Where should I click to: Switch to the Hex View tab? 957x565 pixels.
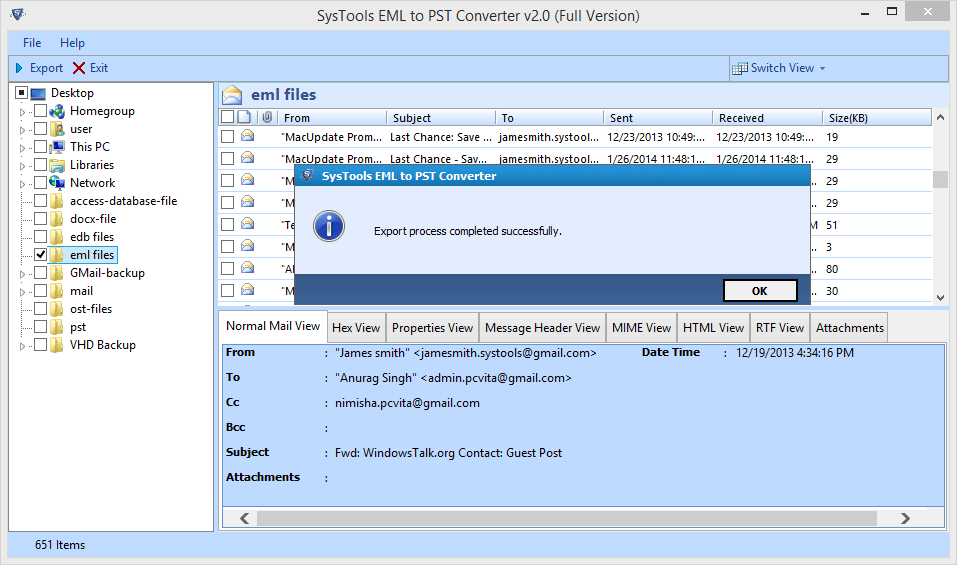tap(356, 328)
